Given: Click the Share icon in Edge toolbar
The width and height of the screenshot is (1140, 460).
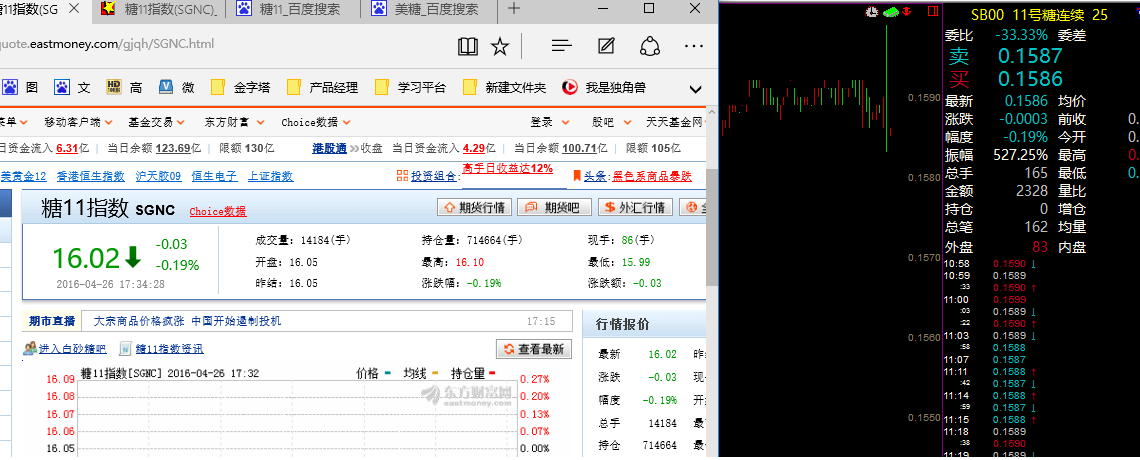Looking at the screenshot, I should 650,46.
